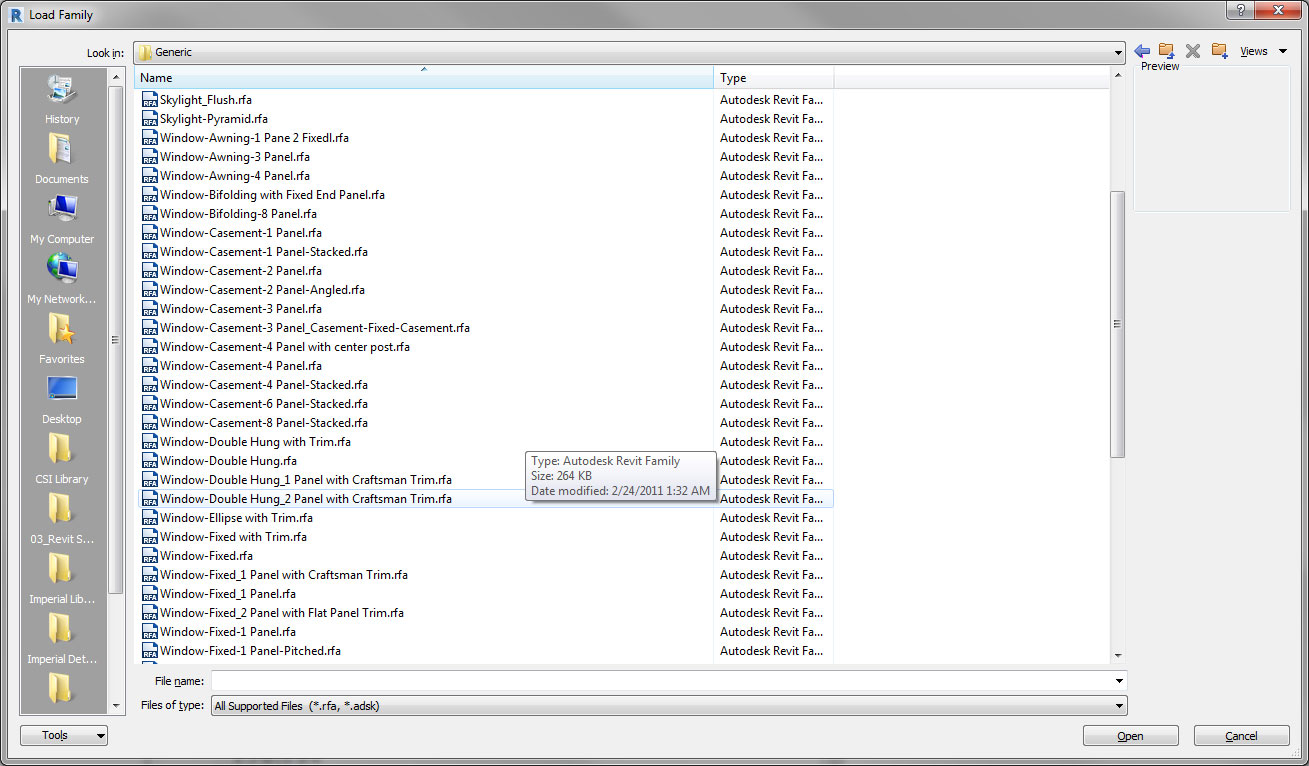Expand the Look in folder dropdown
Viewport: 1309px width, 766px height.
[x=1118, y=52]
